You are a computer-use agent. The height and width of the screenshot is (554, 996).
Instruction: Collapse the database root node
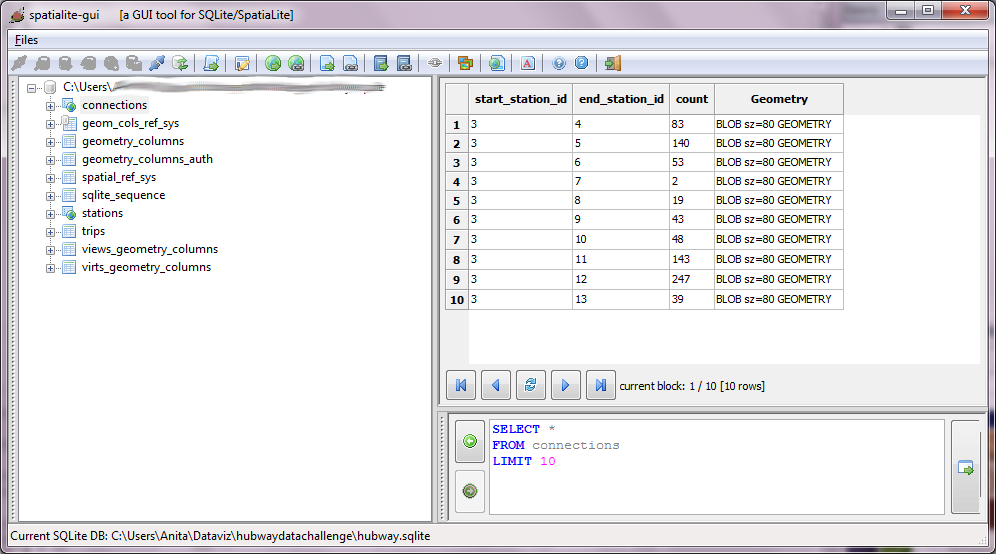tap(33, 88)
